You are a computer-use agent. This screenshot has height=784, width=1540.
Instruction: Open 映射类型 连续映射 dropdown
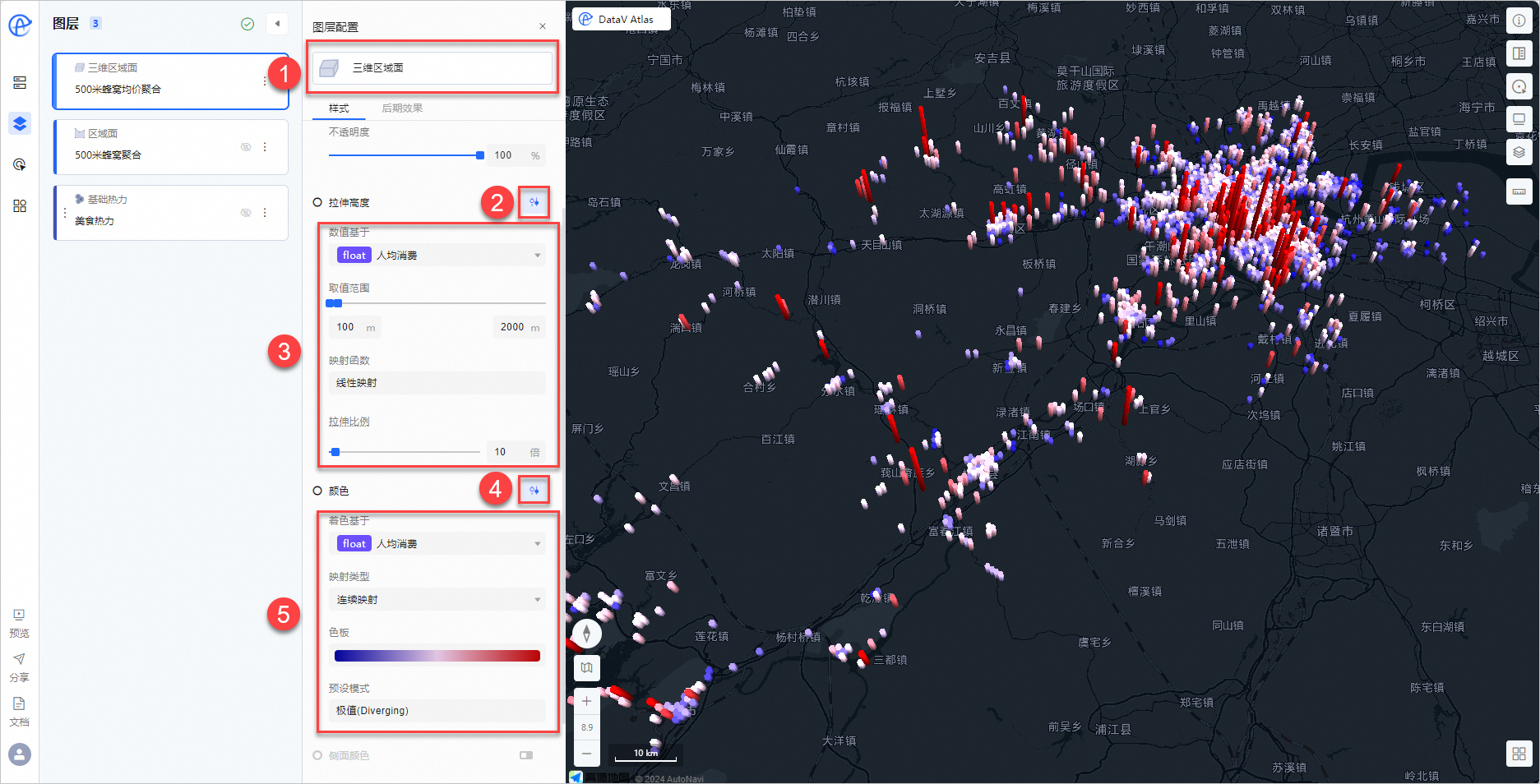point(437,599)
